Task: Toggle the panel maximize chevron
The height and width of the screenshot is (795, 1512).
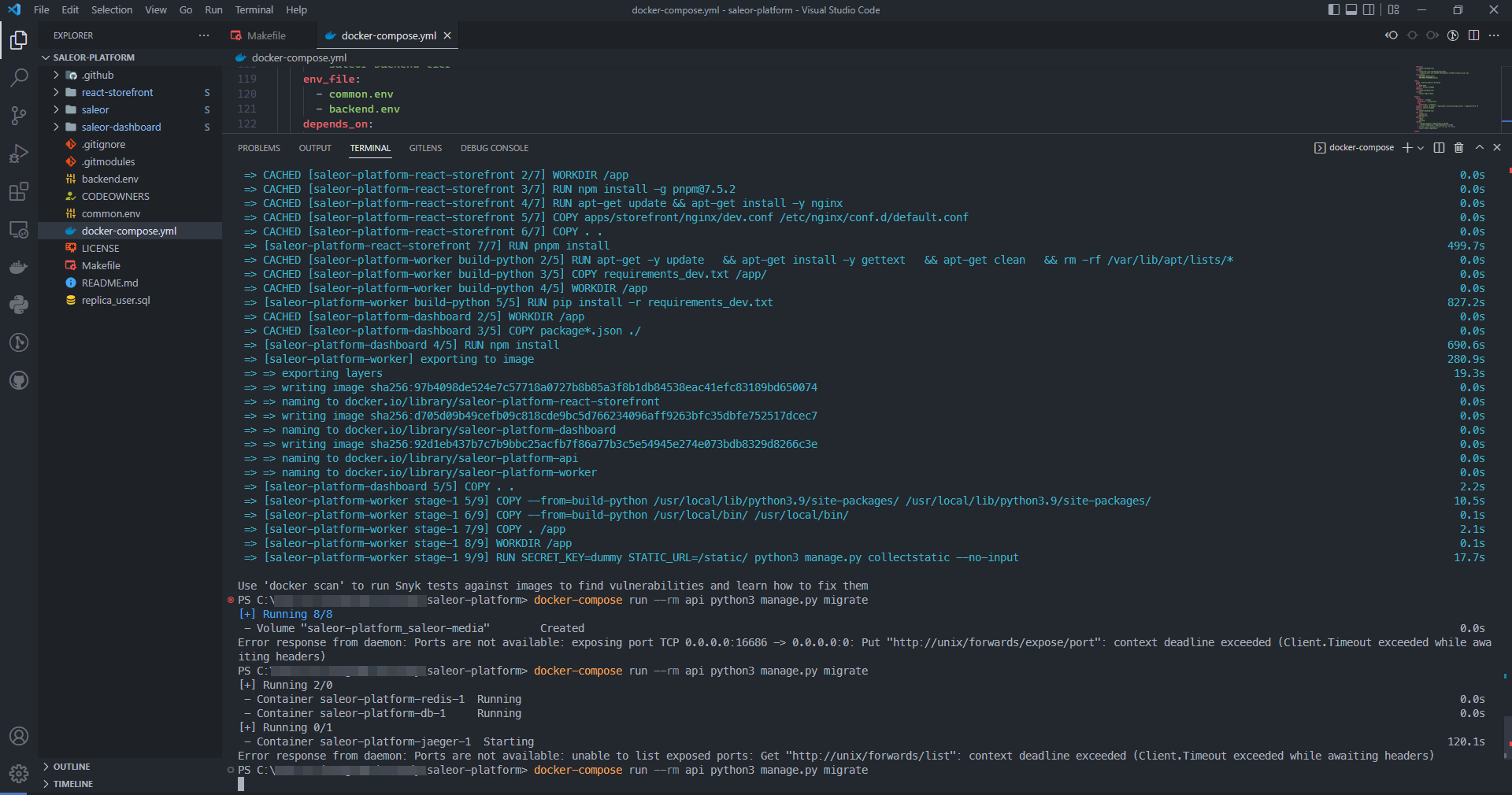Action: [1479, 147]
